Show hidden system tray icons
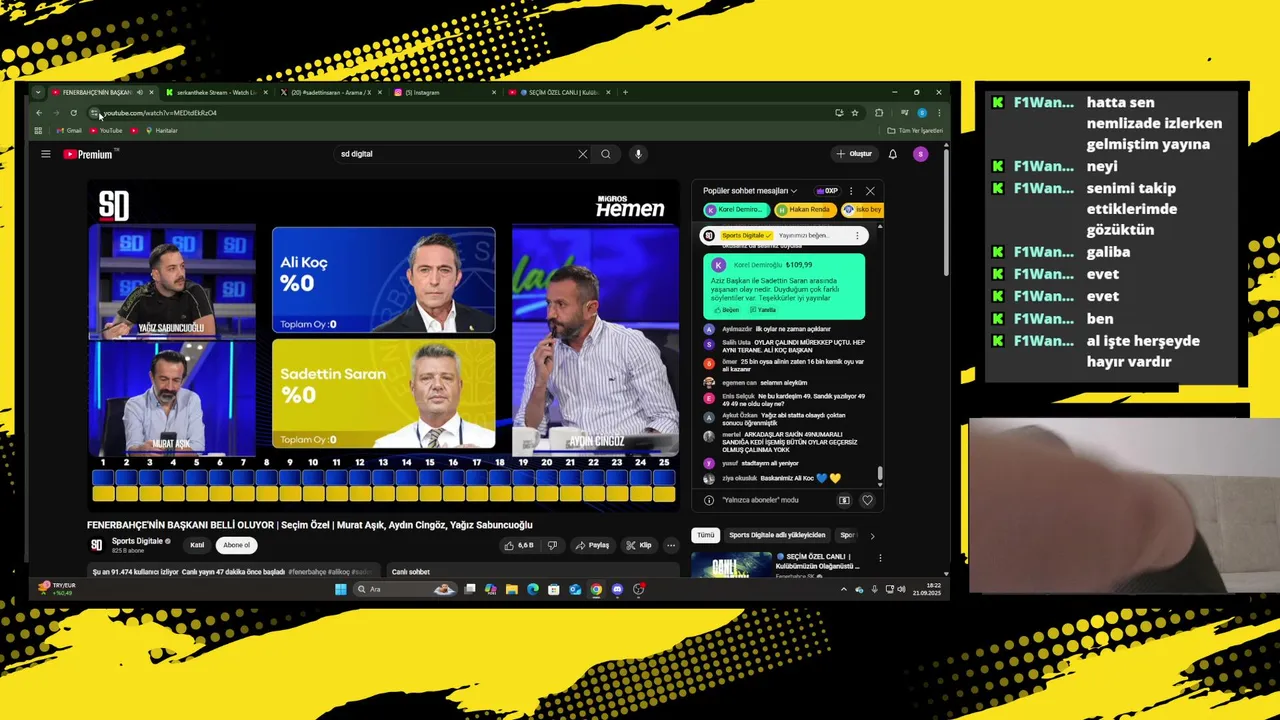This screenshot has width=1280, height=720. tap(844, 589)
